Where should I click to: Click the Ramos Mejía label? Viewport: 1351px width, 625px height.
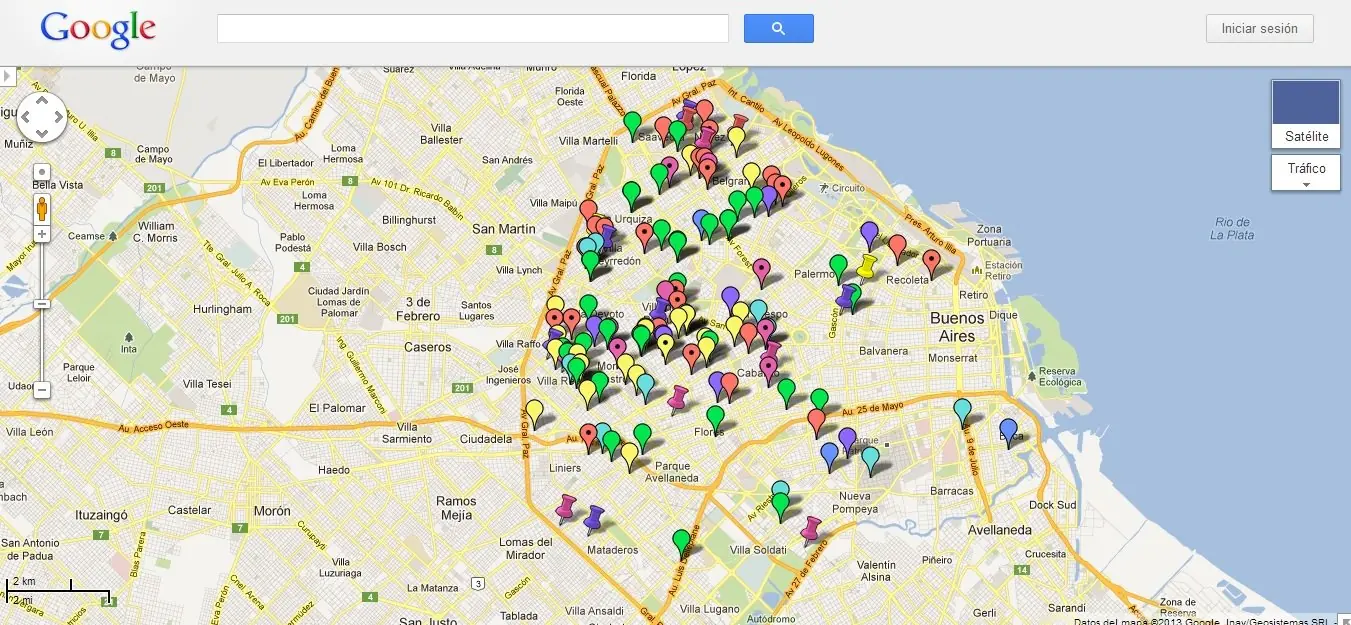[x=455, y=508]
